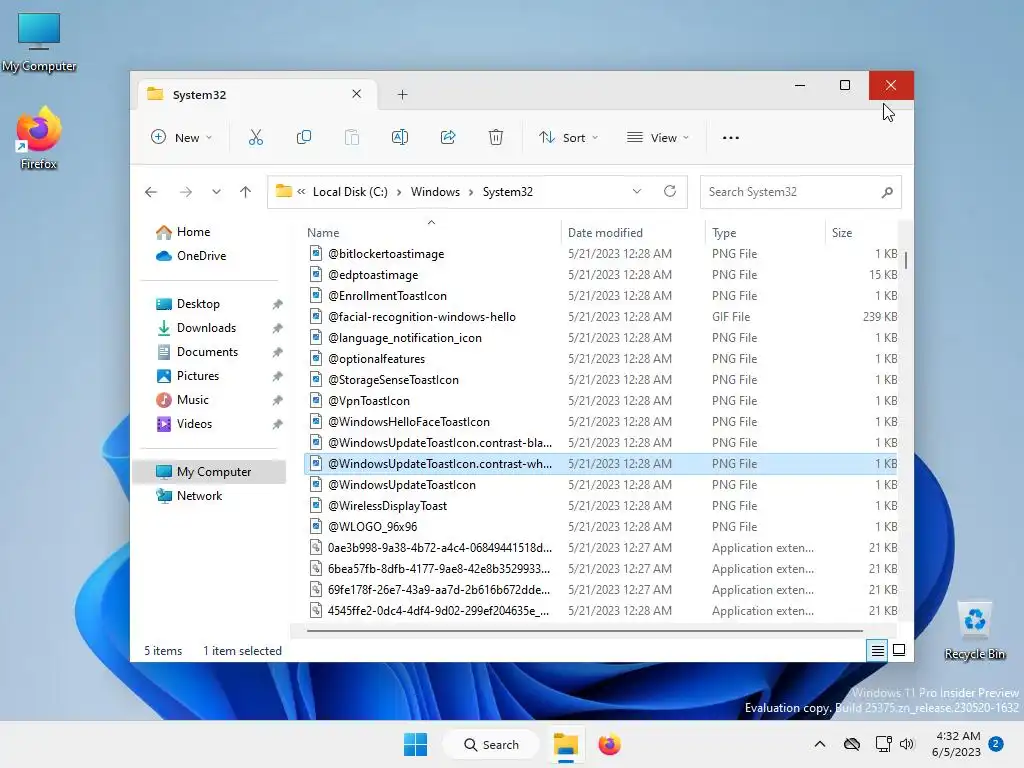Click the taskbar Search box

coord(491,744)
